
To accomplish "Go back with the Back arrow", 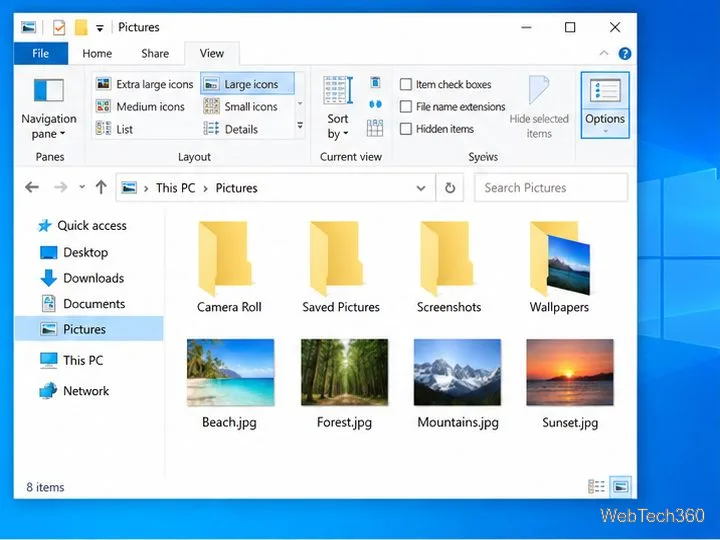I will (x=32, y=187).
